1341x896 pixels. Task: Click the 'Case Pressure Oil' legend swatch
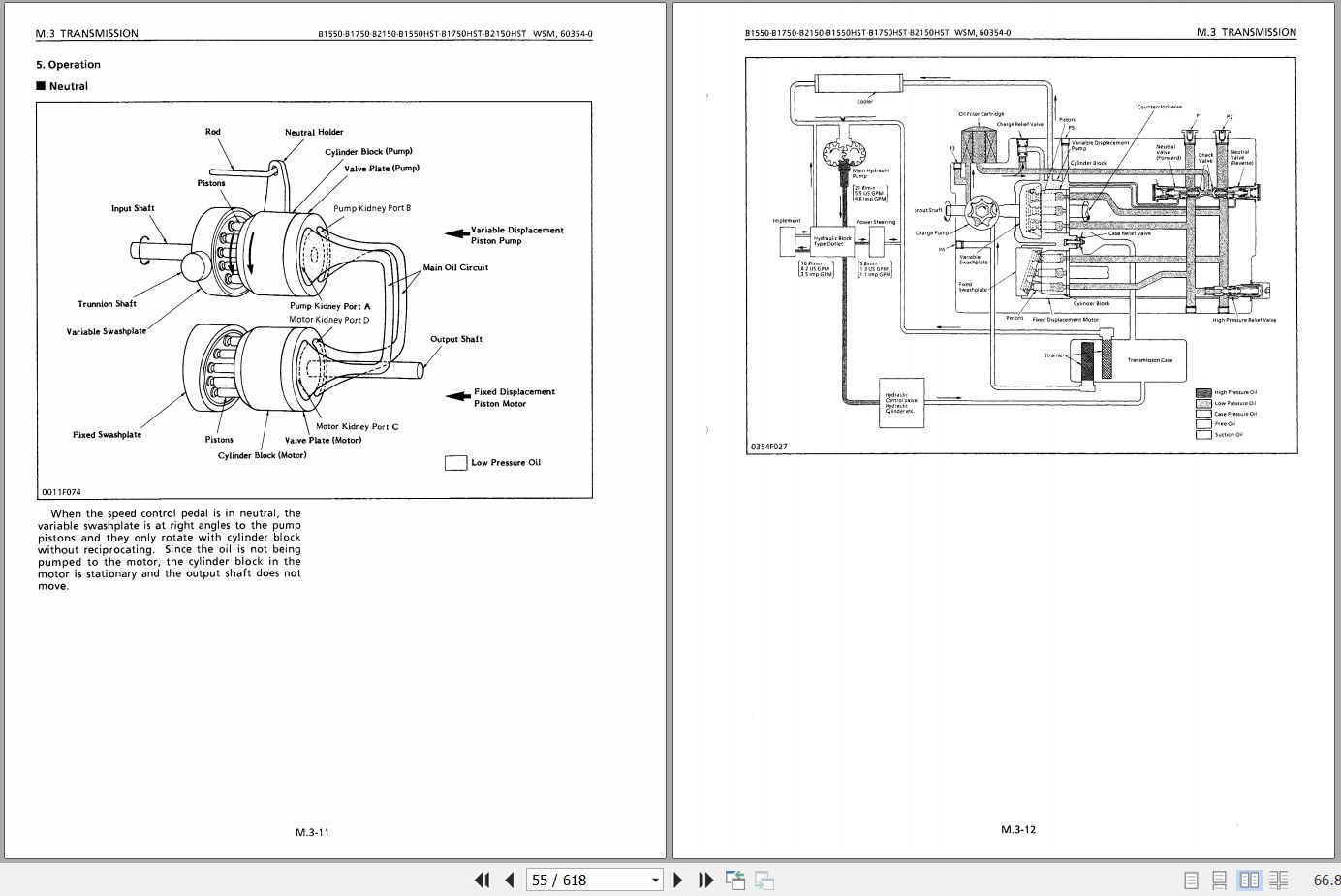pos(1203,414)
